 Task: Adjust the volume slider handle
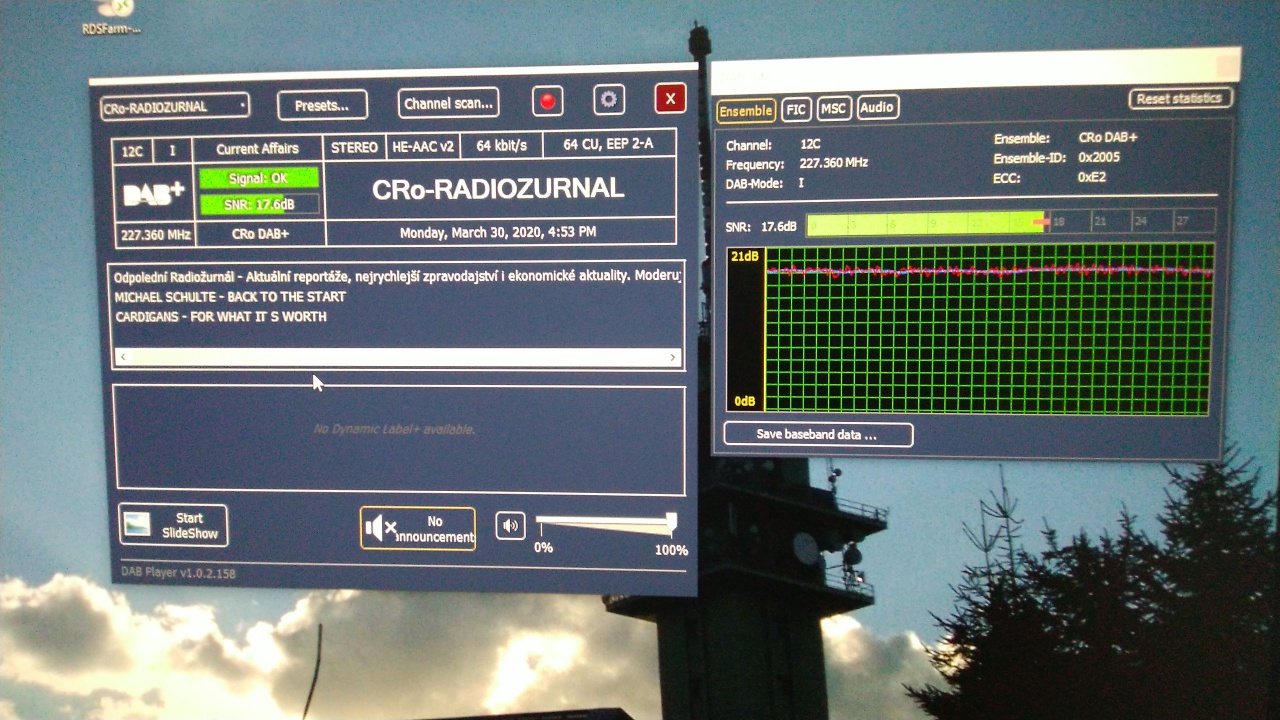[671, 521]
